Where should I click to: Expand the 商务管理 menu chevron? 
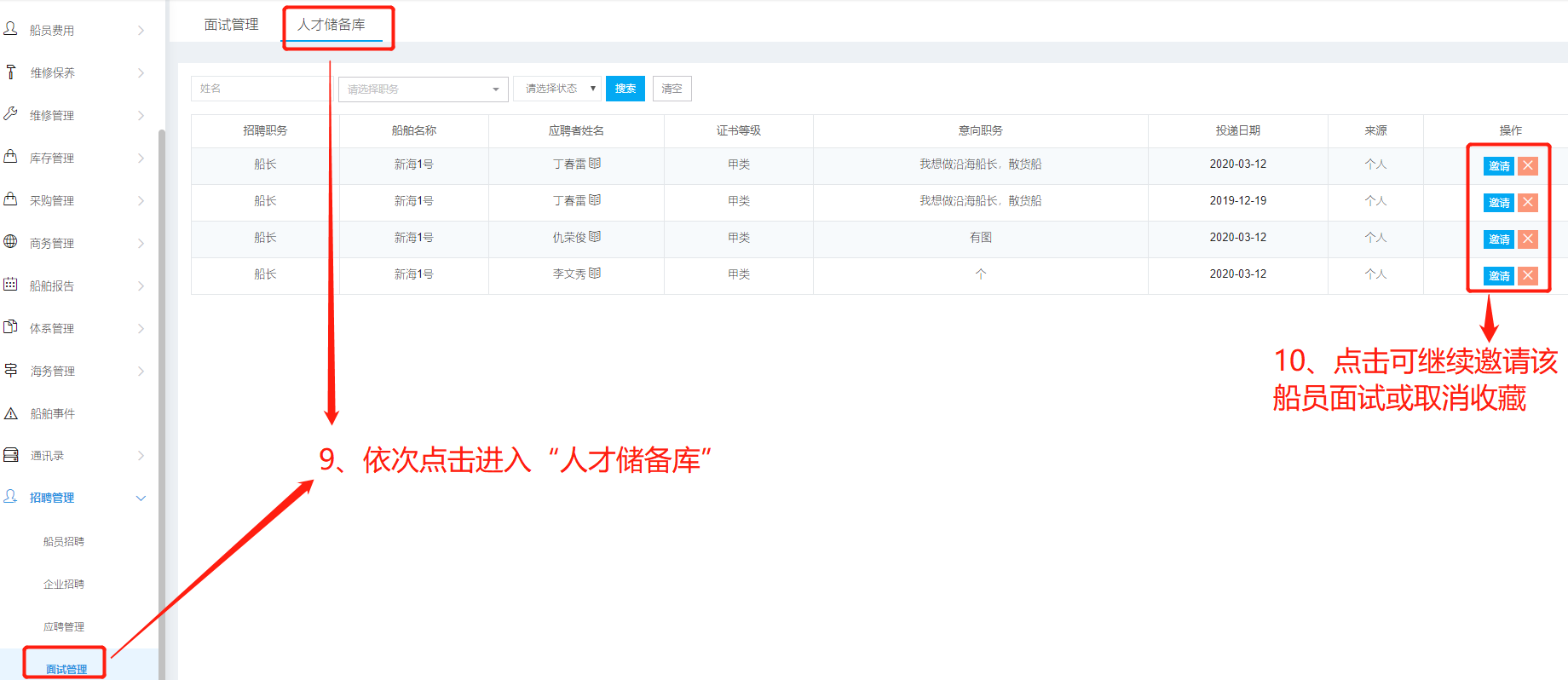[x=141, y=243]
